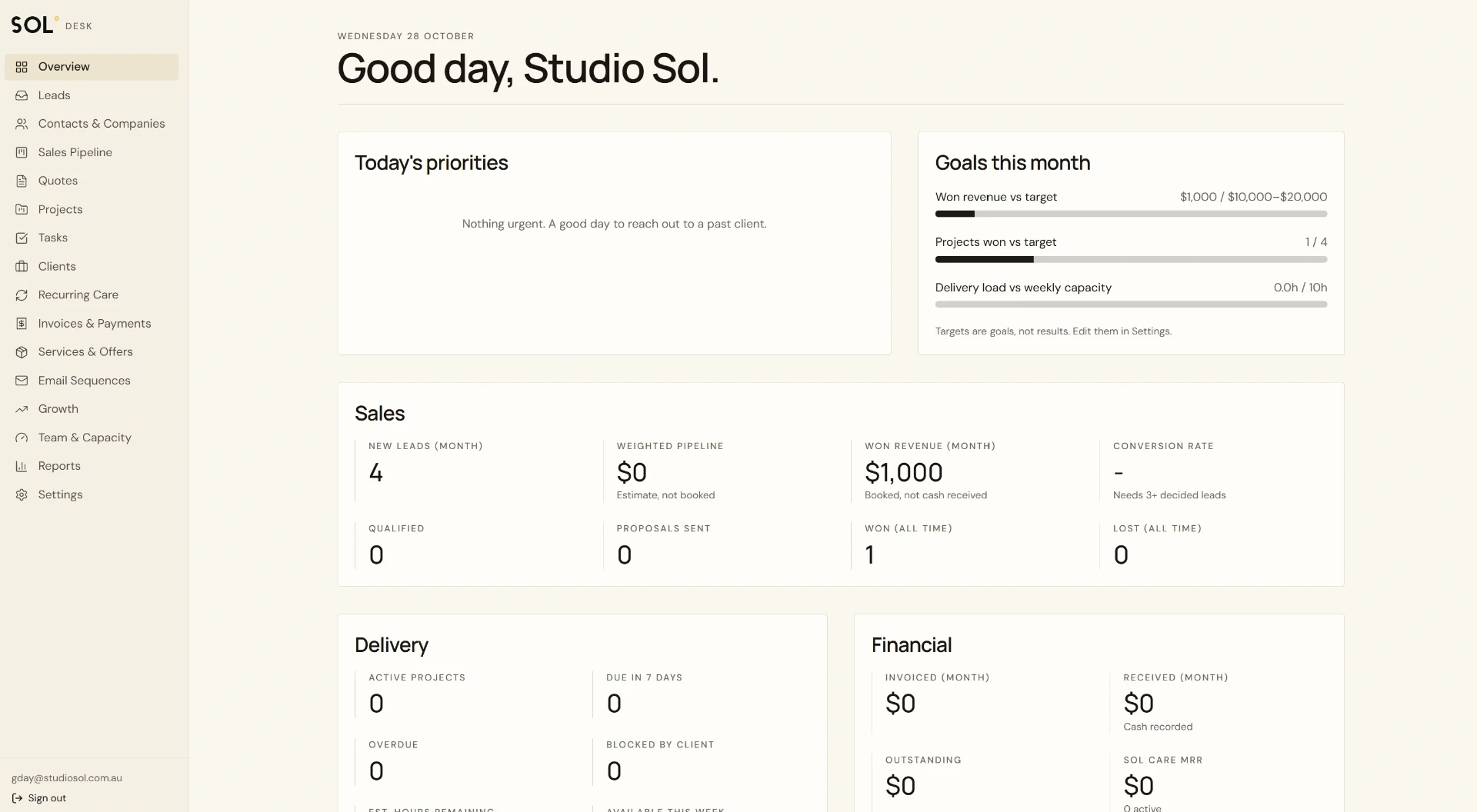The height and width of the screenshot is (812, 1477).
Task: Click the gday@studiosol.com.au account email
Action: (67, 778)
